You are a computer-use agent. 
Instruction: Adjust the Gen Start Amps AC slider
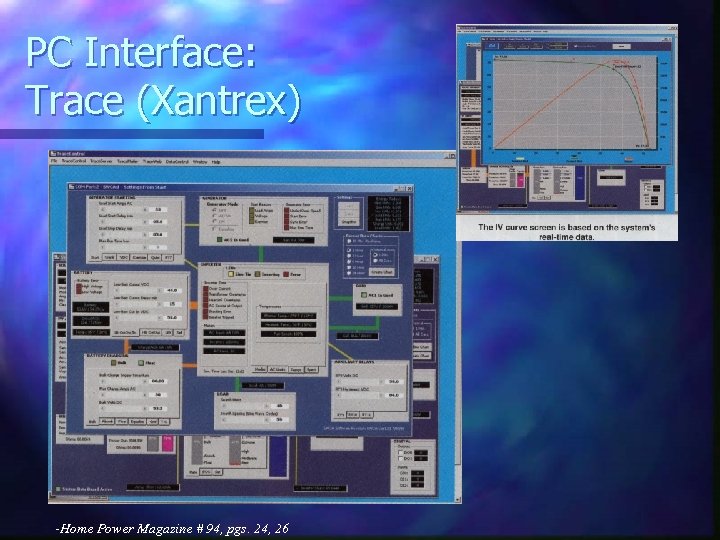coord(124,209)
